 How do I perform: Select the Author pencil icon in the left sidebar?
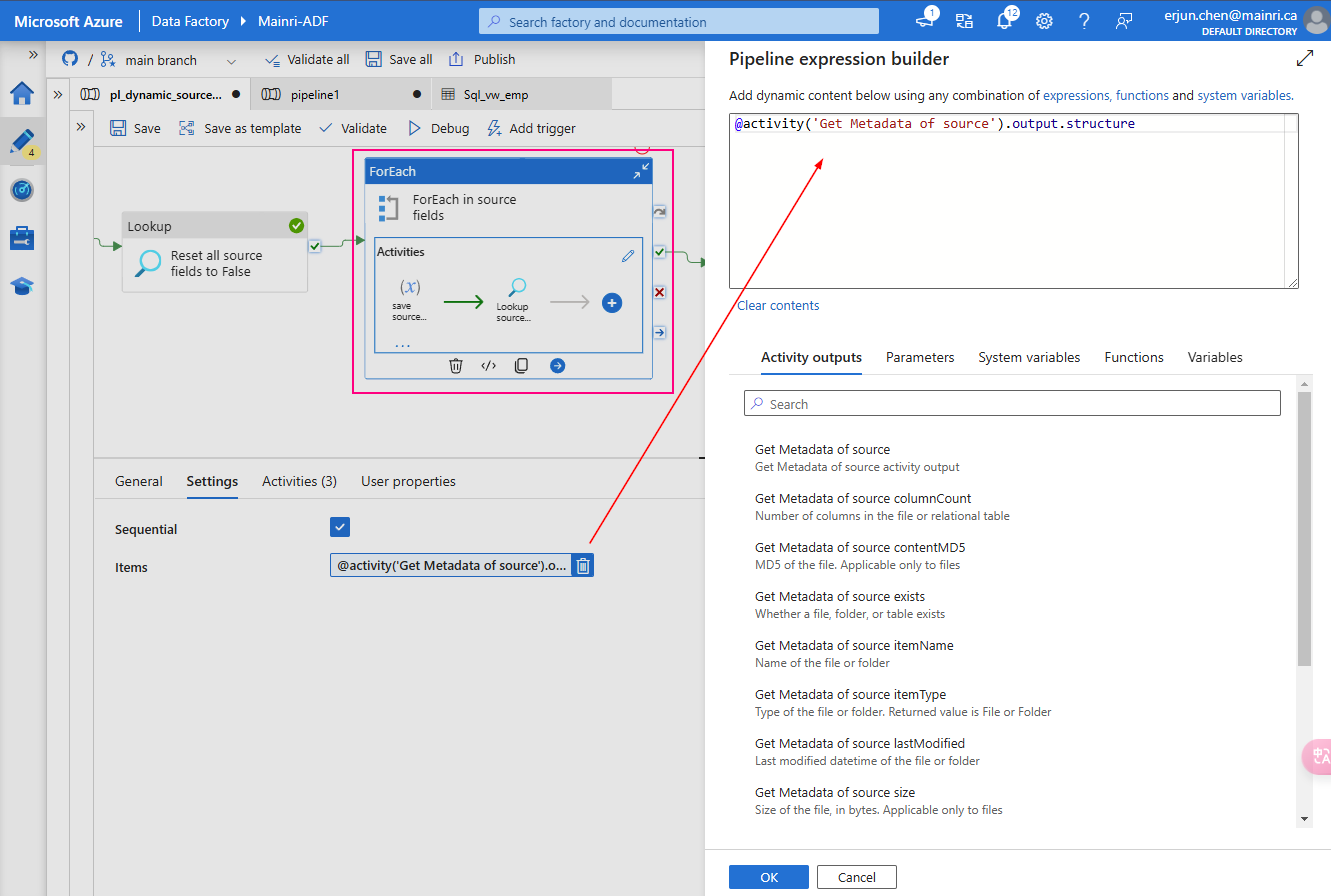pyautogui.click(x=20, y=141)
